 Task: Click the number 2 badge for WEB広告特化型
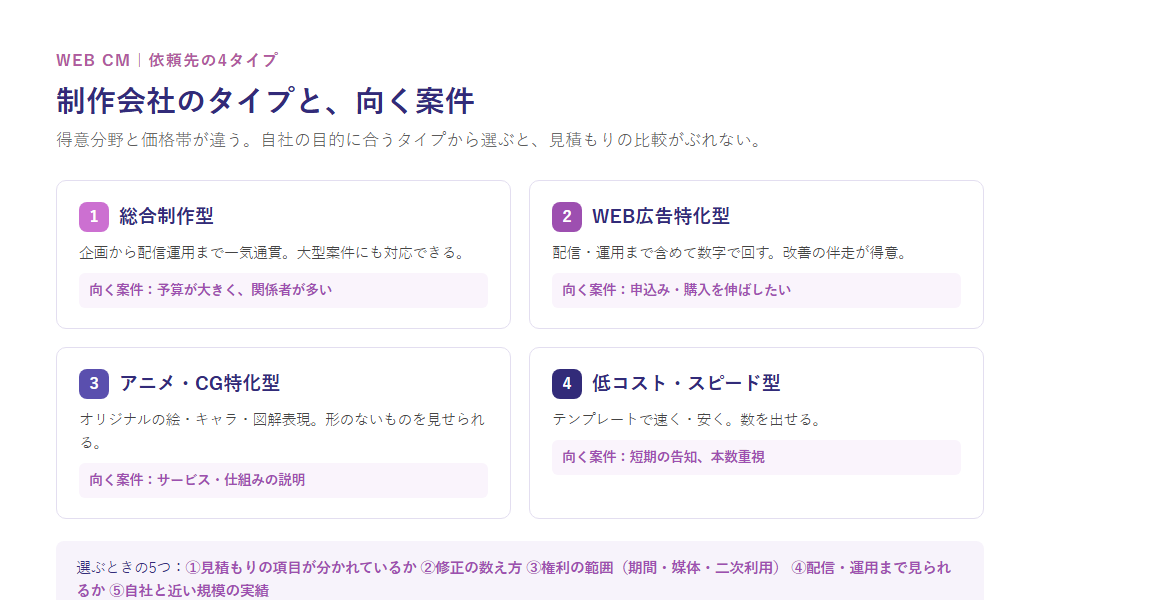(567, 217)
